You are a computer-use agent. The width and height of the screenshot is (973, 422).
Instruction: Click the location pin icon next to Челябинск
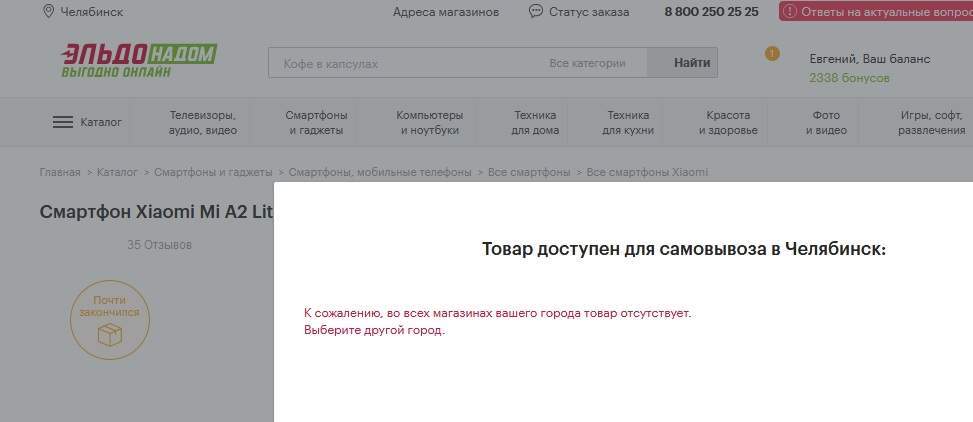pos(48,11)
